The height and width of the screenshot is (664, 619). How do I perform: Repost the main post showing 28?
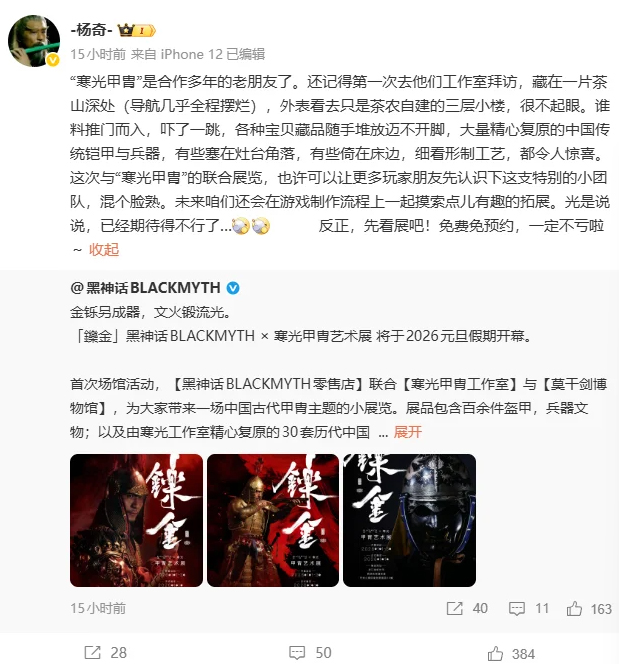tap(92, 653)
